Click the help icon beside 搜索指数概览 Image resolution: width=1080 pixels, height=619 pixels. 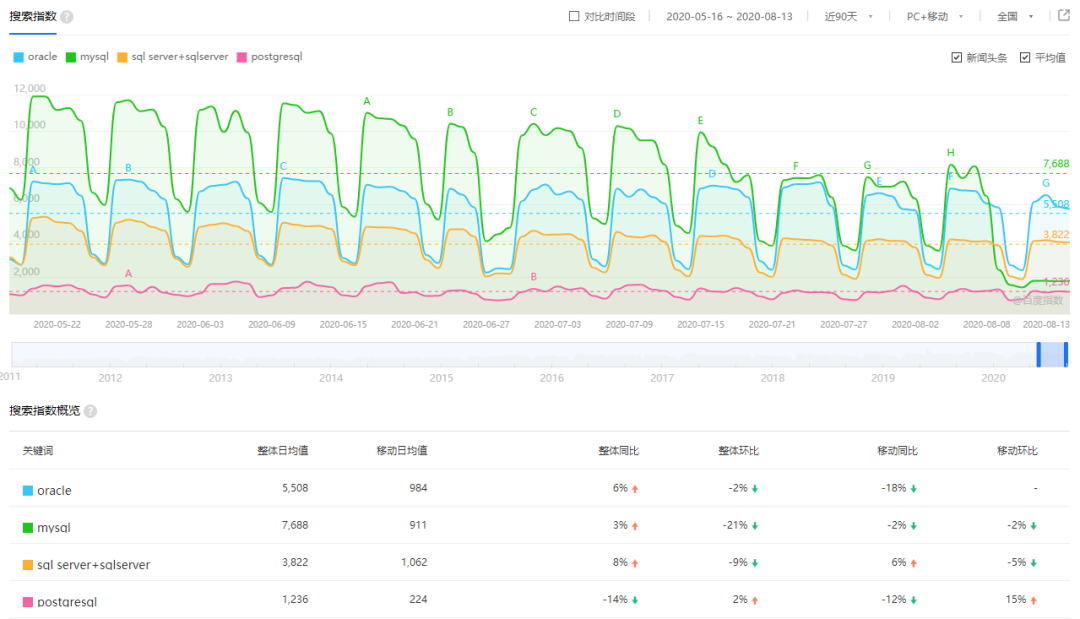coord(90,411)
